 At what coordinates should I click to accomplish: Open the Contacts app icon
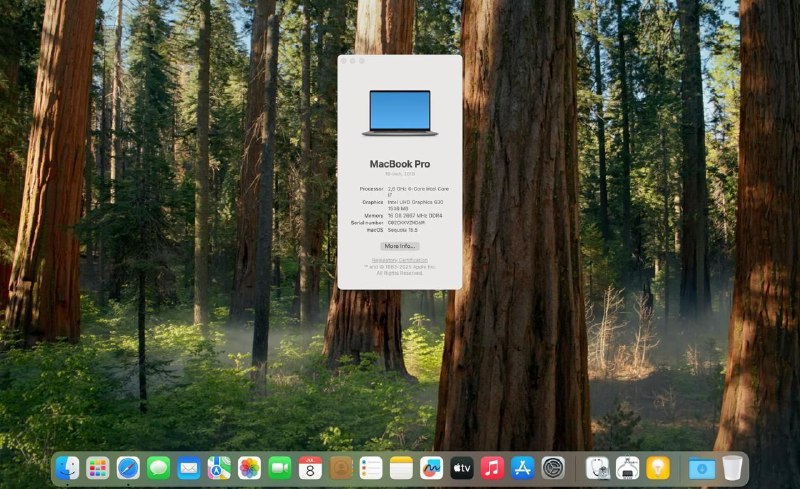(x=341, y=468)
